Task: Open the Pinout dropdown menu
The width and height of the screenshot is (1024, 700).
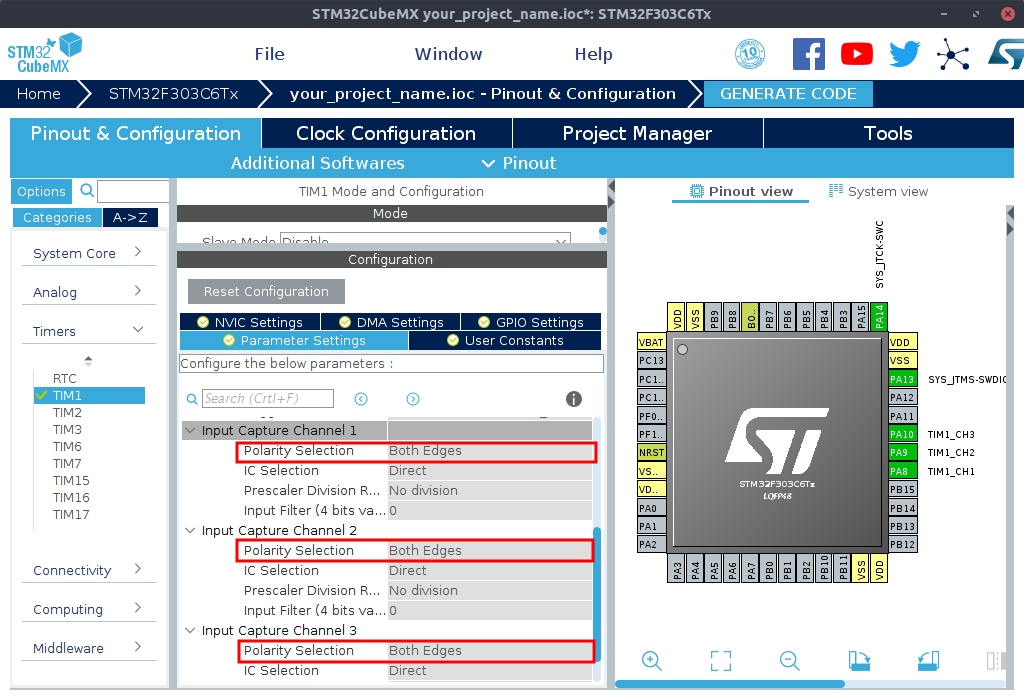Action: pos(519,163)
